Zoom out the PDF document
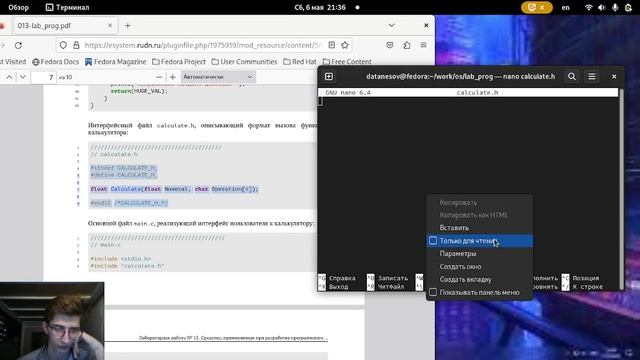 point(159,77)
